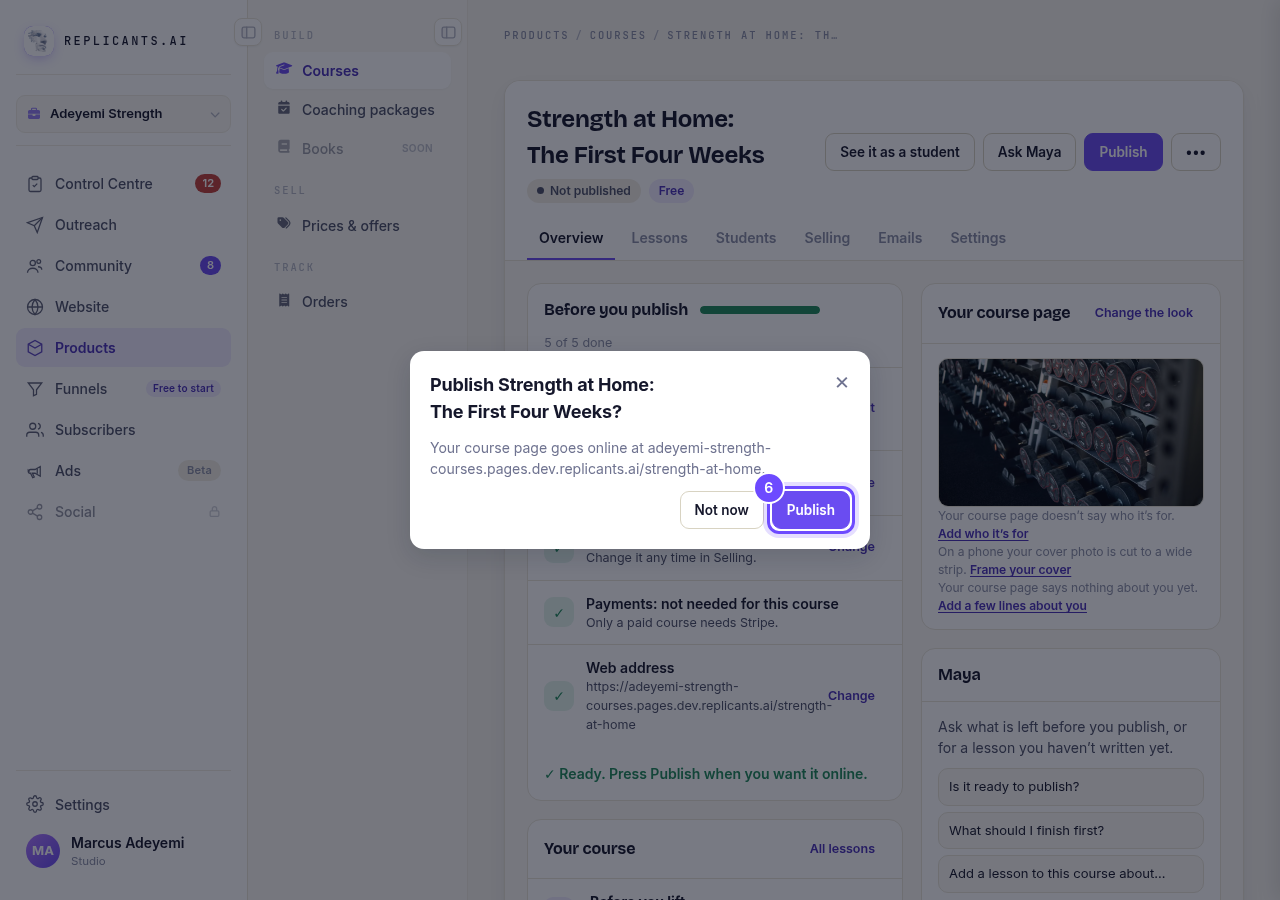Click the course cover photo thumbnail
The width and height of the screenshot is (1280, 900).
click(x=1071, y=432)
